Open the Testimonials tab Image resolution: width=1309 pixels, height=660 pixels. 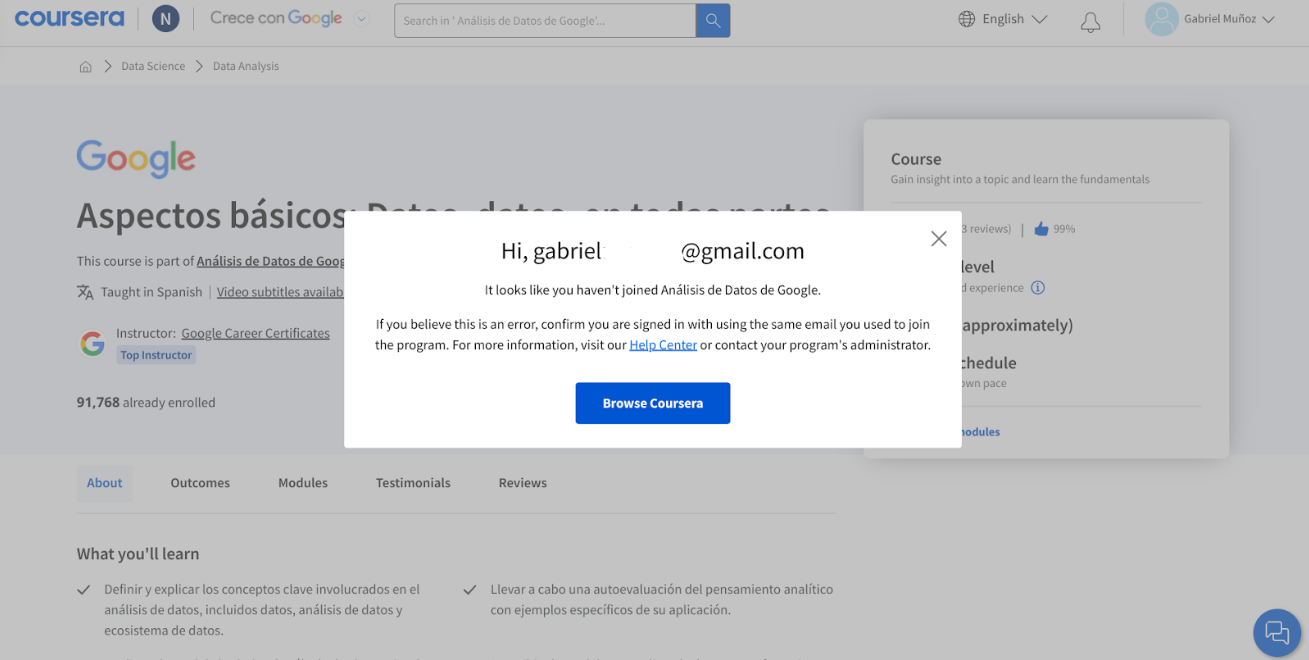point(413,483)
